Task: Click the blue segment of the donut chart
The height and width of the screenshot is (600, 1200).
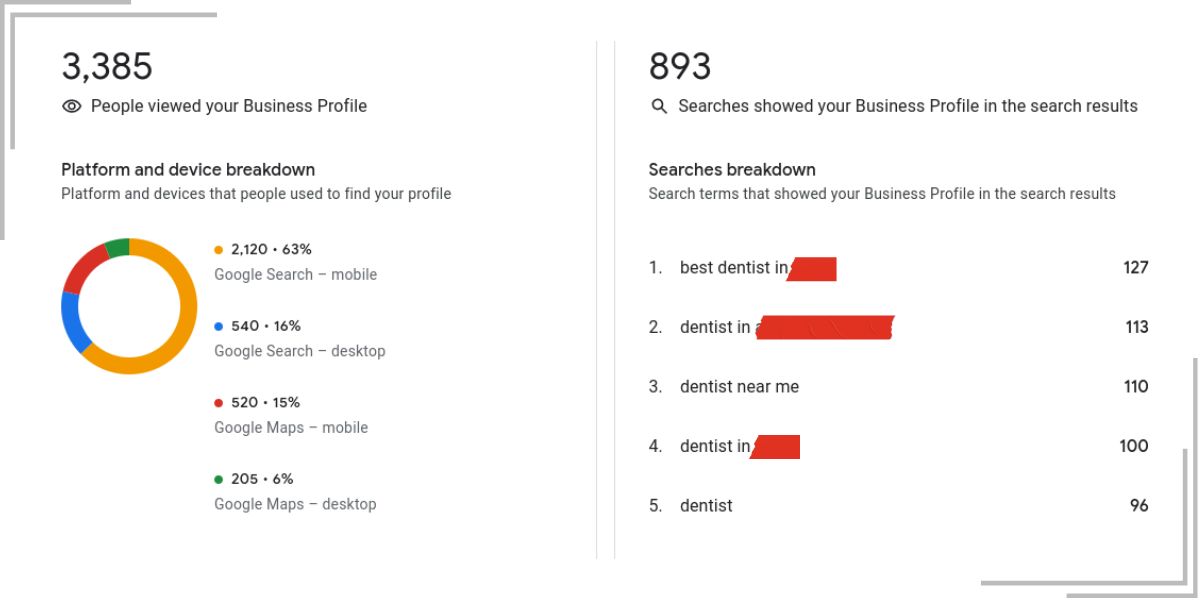Action: [x=71, y=322]
